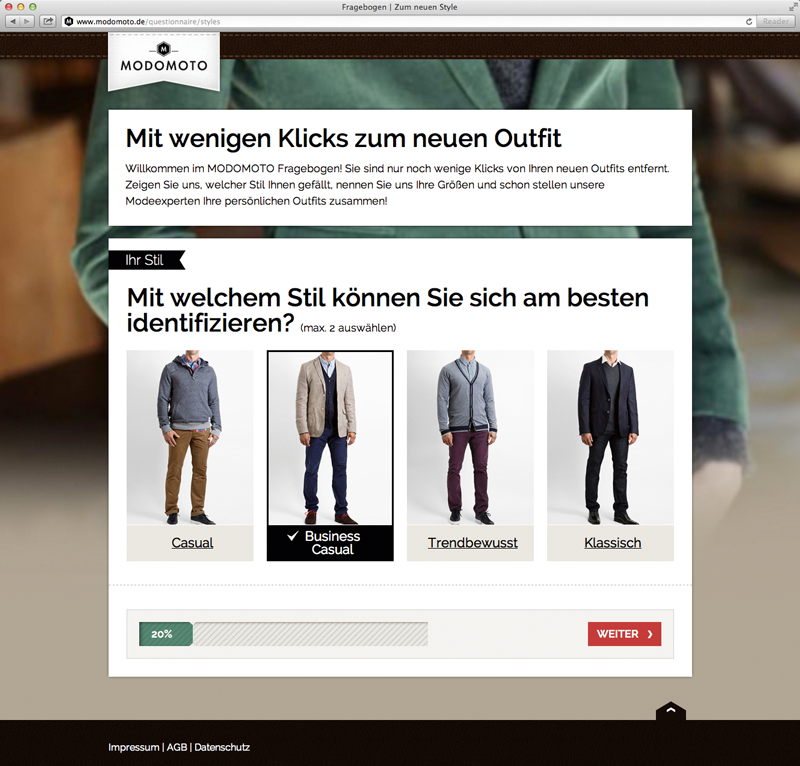Continue with the red WEITER button

pos(624,634)
